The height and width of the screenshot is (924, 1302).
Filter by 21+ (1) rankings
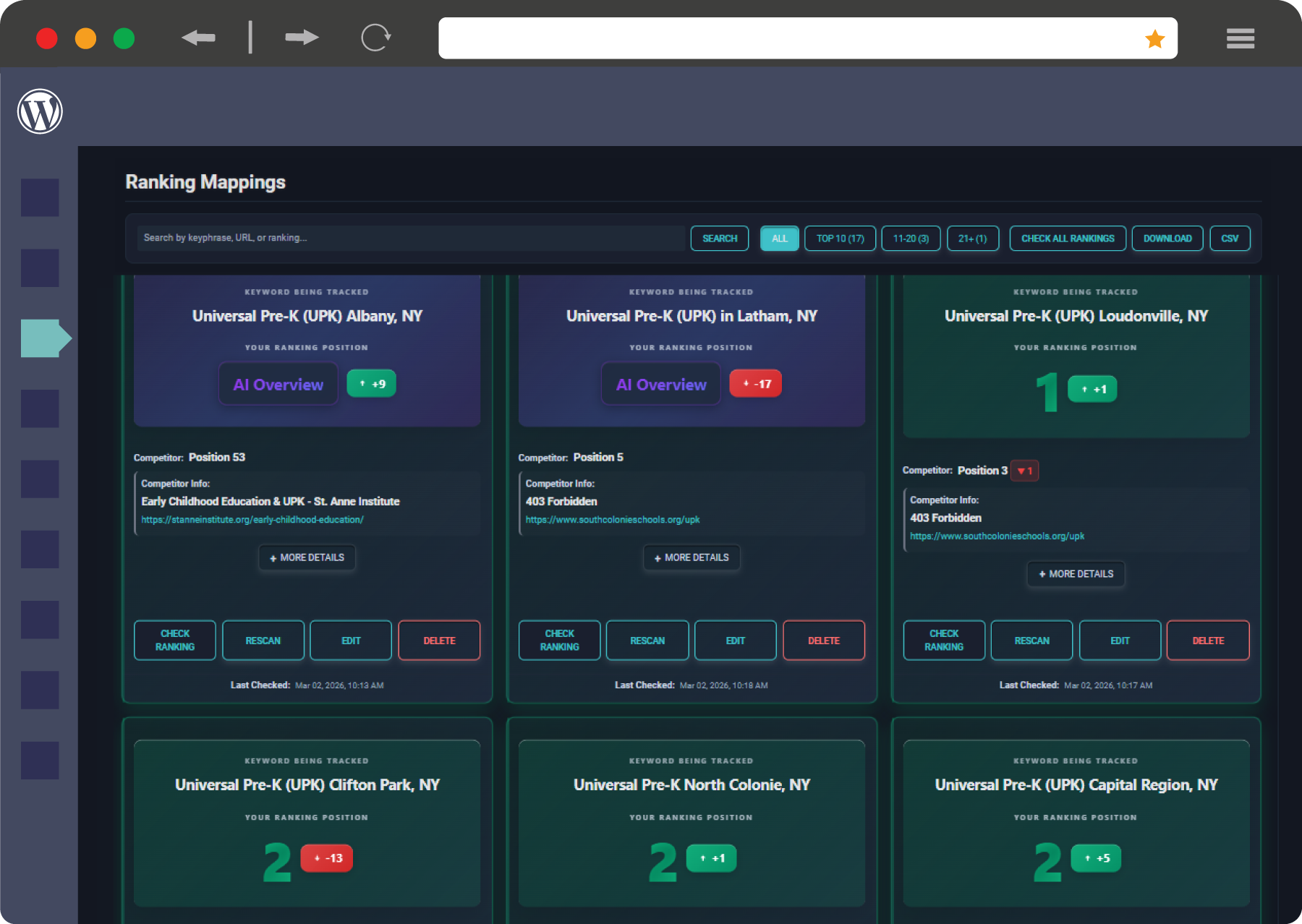(x=972, y=239)
